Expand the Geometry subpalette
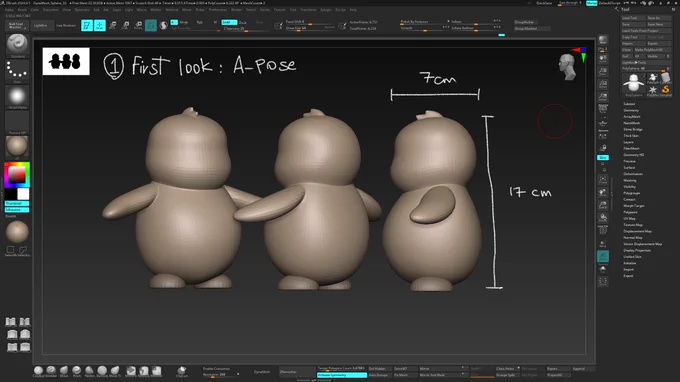The image size is (680, 382). 631,110
